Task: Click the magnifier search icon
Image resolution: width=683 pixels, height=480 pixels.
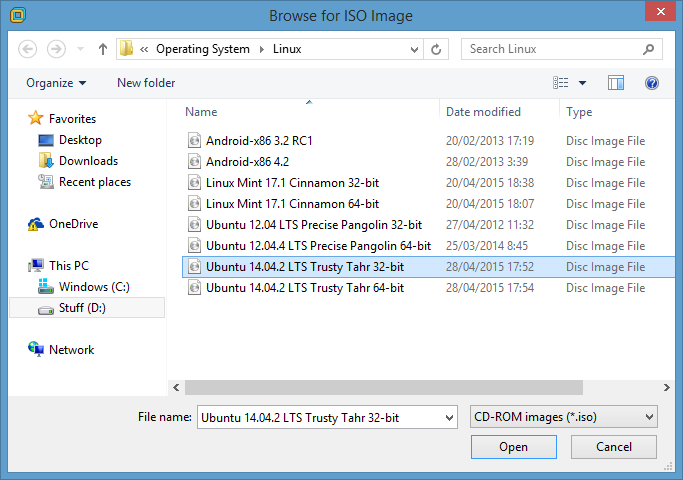Action: (x=648, y=49)
